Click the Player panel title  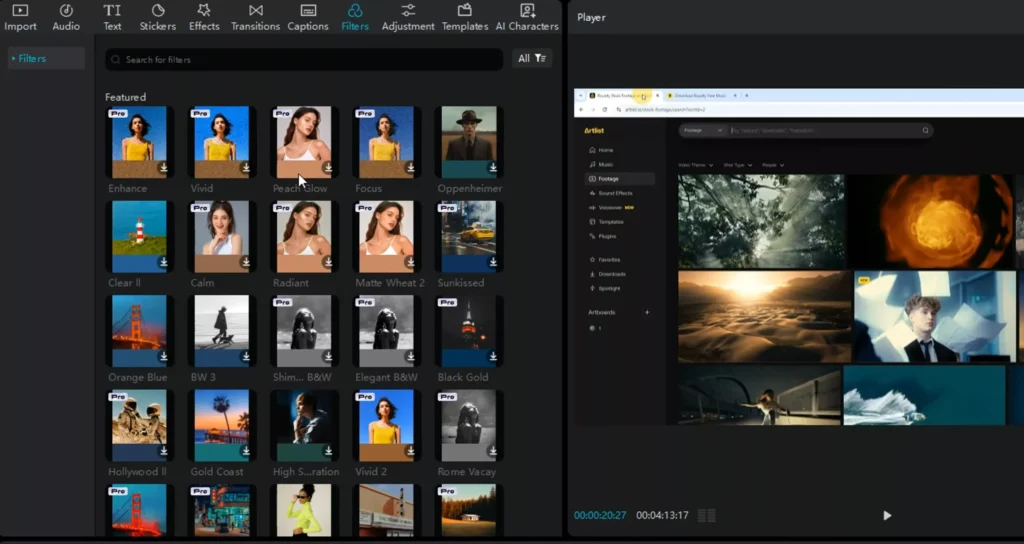coord(591,18)
